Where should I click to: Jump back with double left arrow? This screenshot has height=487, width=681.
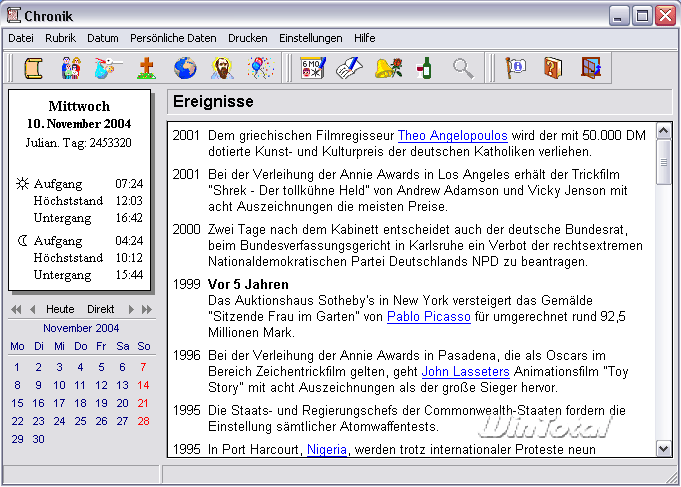pos(16,309)
